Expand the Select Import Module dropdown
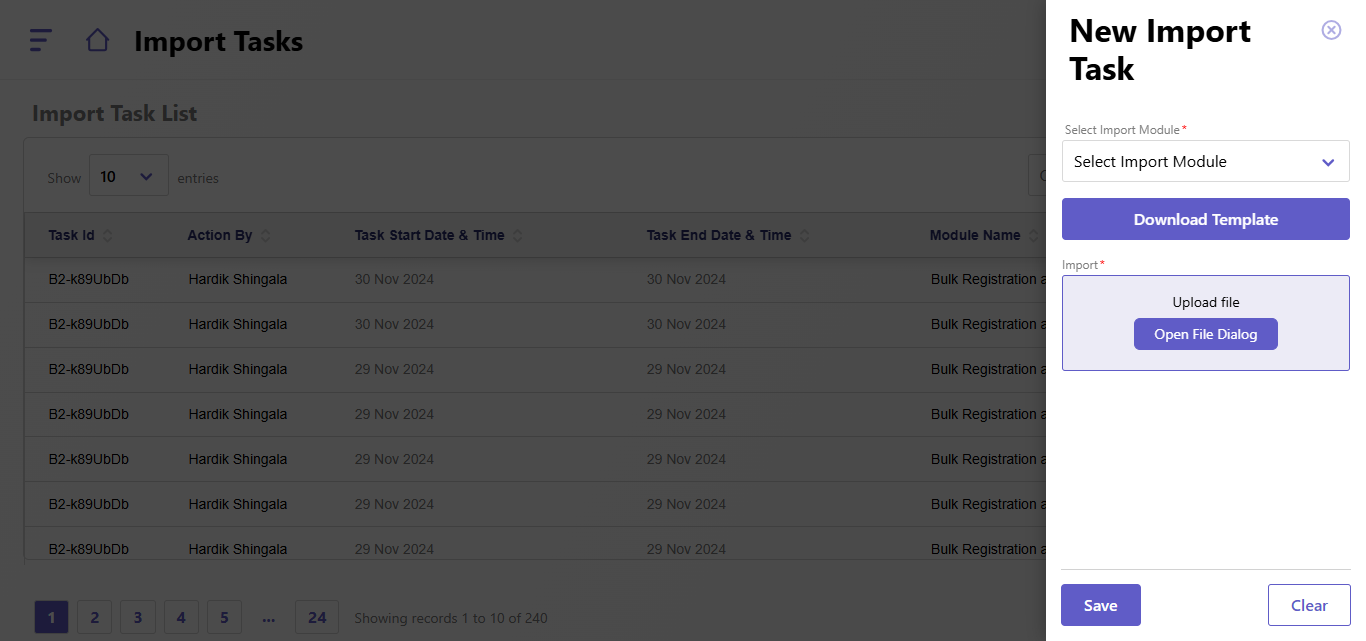The height and width of the screenshot is (641, 1366). (x=1205, y=162)
